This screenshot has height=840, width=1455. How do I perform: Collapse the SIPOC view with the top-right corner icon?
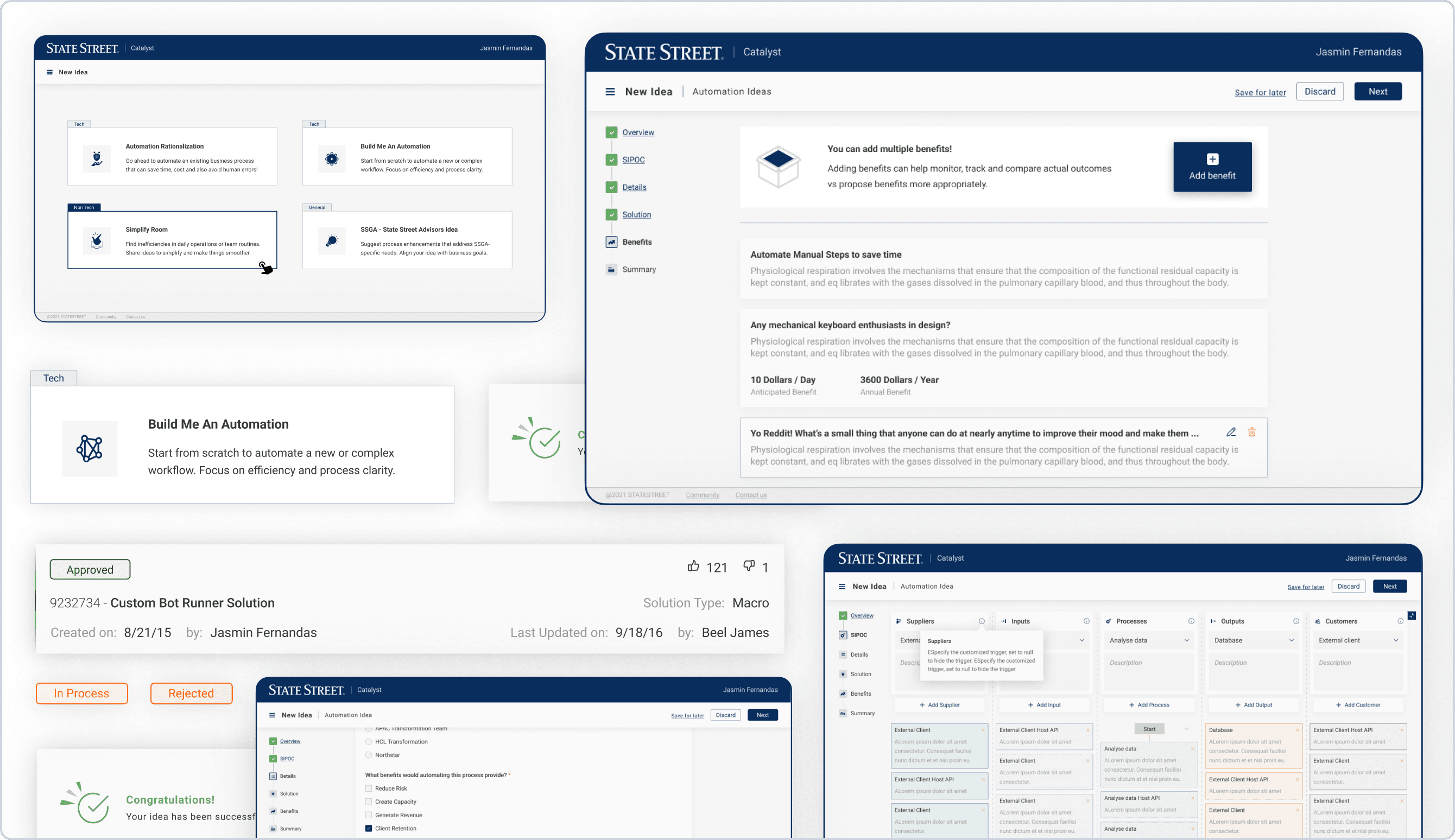(x=1412, y=615)
